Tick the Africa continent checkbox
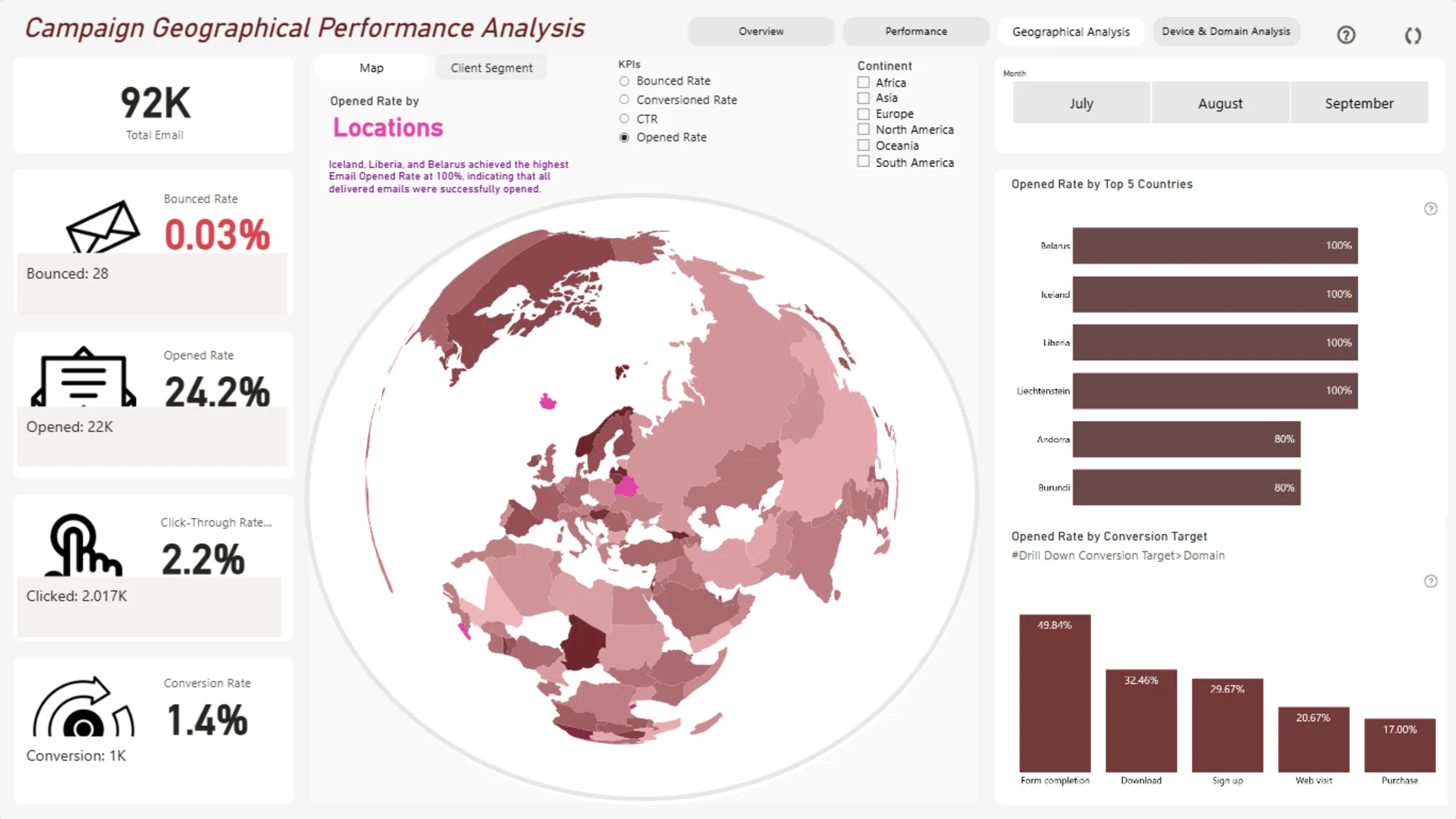Viewport: 1456px width, 819px height. tap(863, 82)
